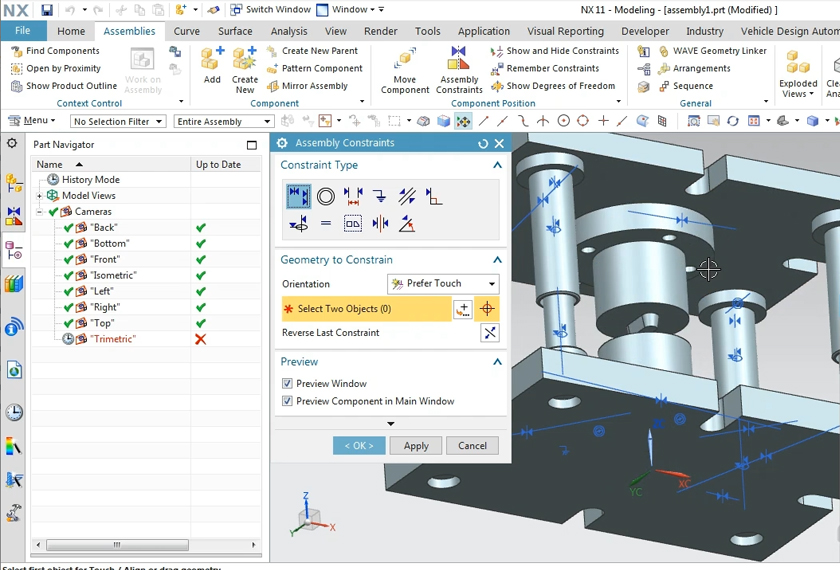Screen dimensions: 840x570
Task: Uncheck the Preview Window checkbox
Action: point(288,384)
